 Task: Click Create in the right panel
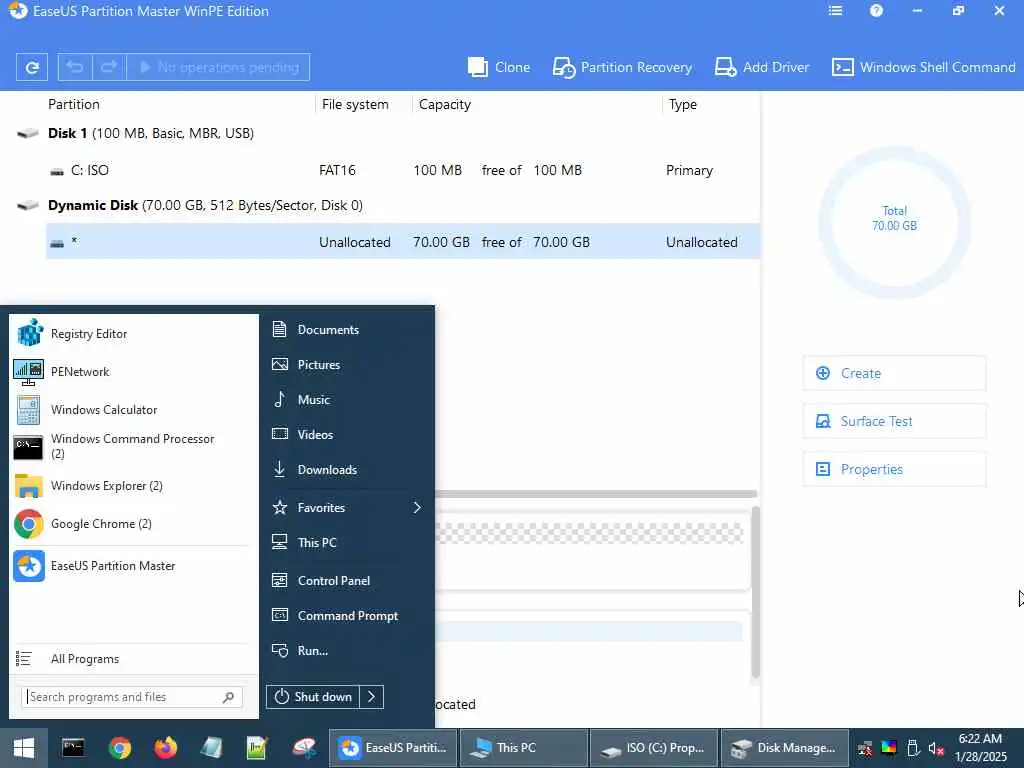894,373
